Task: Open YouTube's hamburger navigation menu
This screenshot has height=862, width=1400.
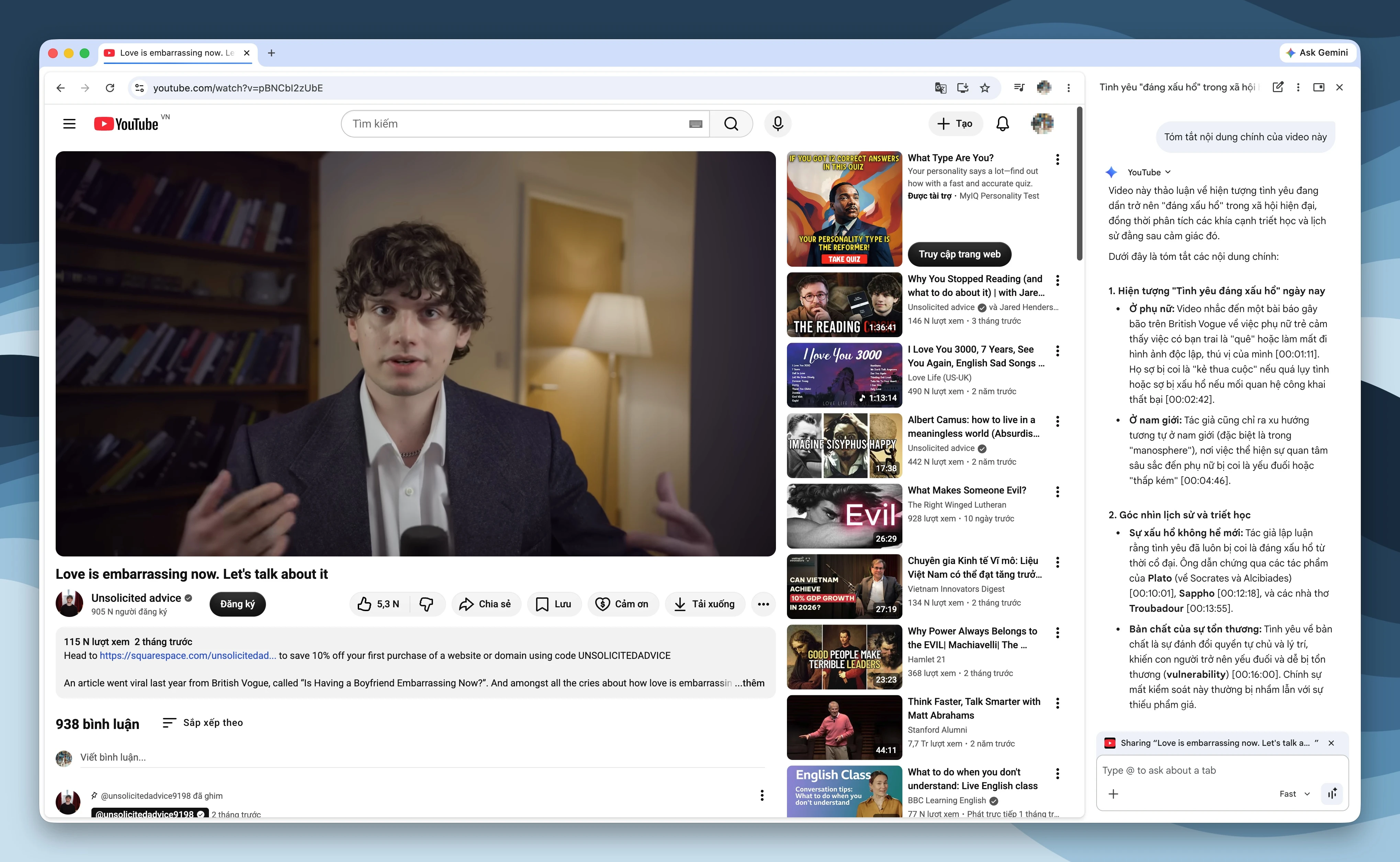Action: click(x=69, y=124)
